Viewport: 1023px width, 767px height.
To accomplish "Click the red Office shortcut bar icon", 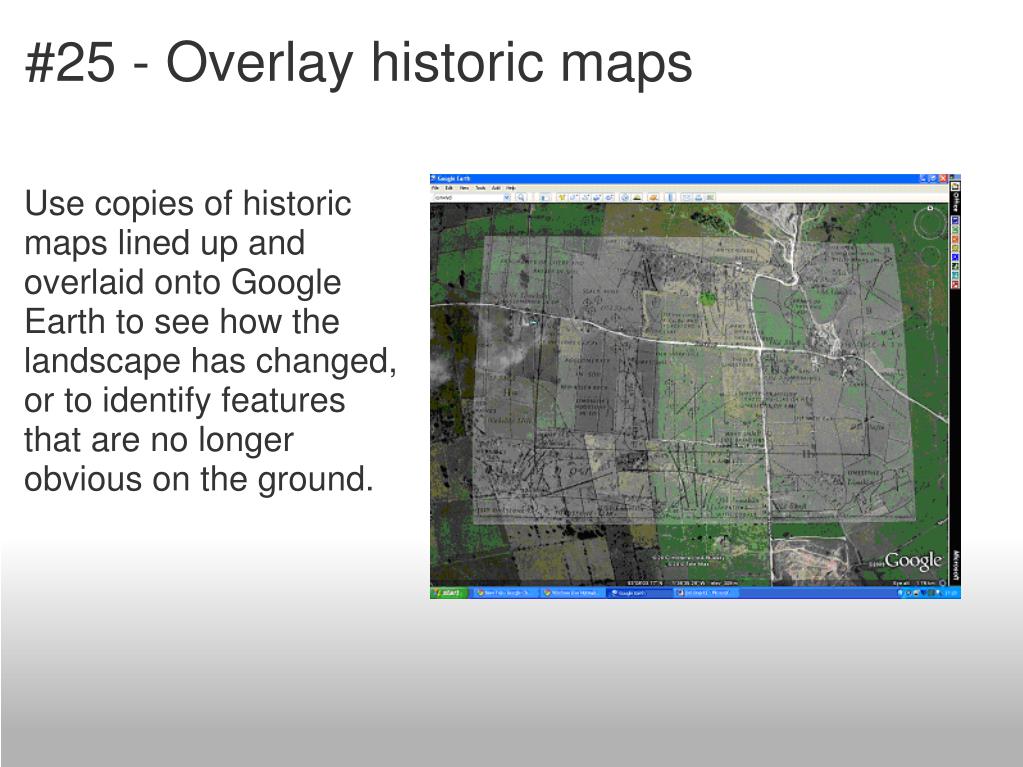I will [x=955, y=284].
